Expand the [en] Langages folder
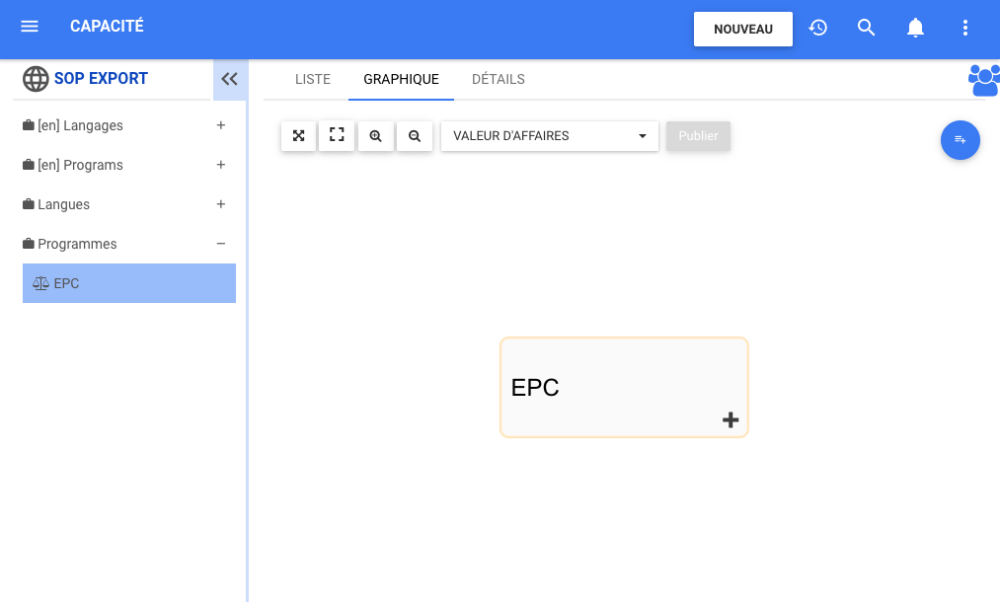Screen dimensions: 1000x602 [x=221, y=126]
